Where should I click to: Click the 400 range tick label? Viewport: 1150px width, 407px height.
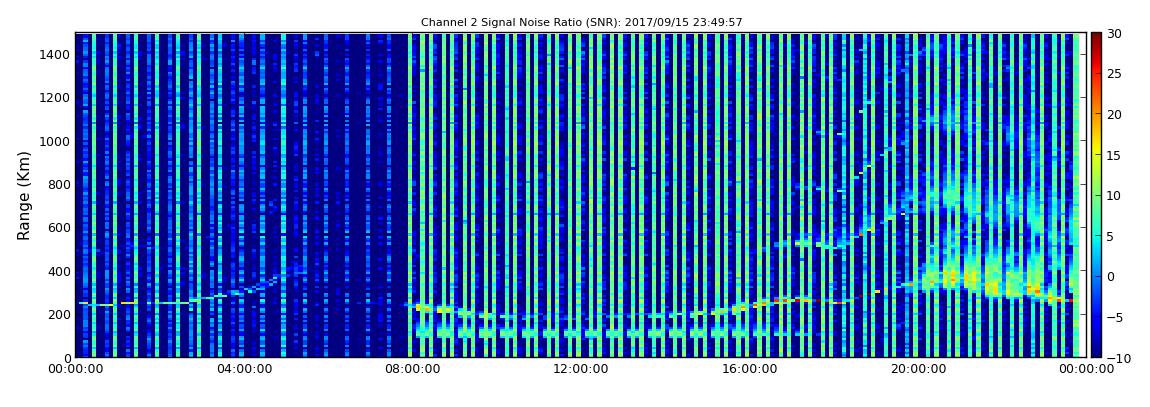[x=59, y=271]
